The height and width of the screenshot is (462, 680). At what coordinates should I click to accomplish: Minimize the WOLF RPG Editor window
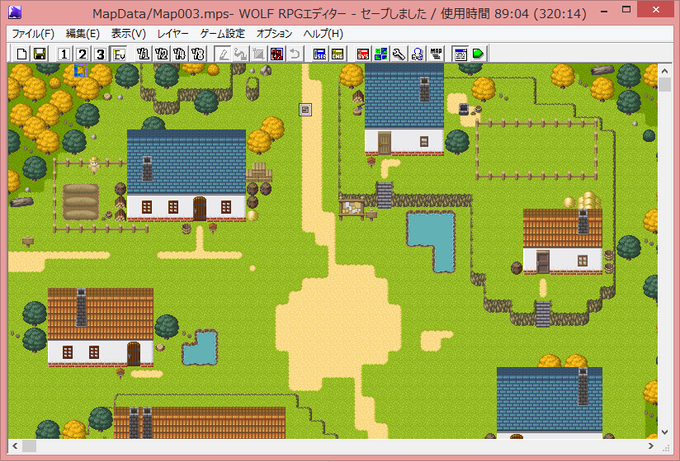[604, 11]
